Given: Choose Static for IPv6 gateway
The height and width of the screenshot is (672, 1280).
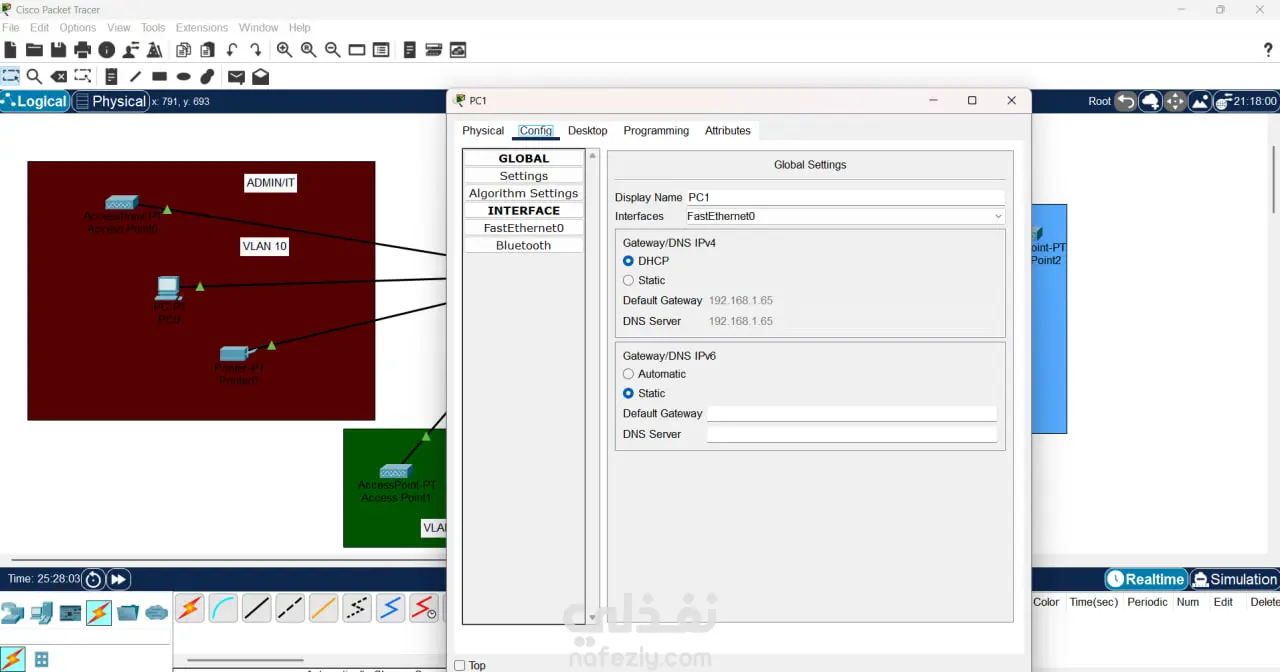Looking at the screenshot, I should 628,393.
